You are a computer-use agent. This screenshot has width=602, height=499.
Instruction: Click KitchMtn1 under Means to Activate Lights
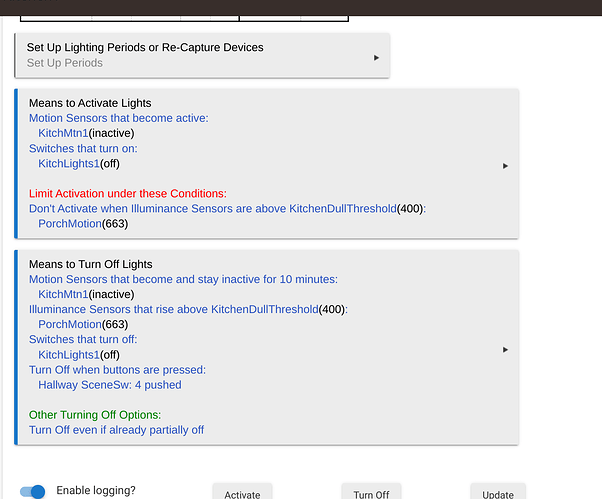86,133
